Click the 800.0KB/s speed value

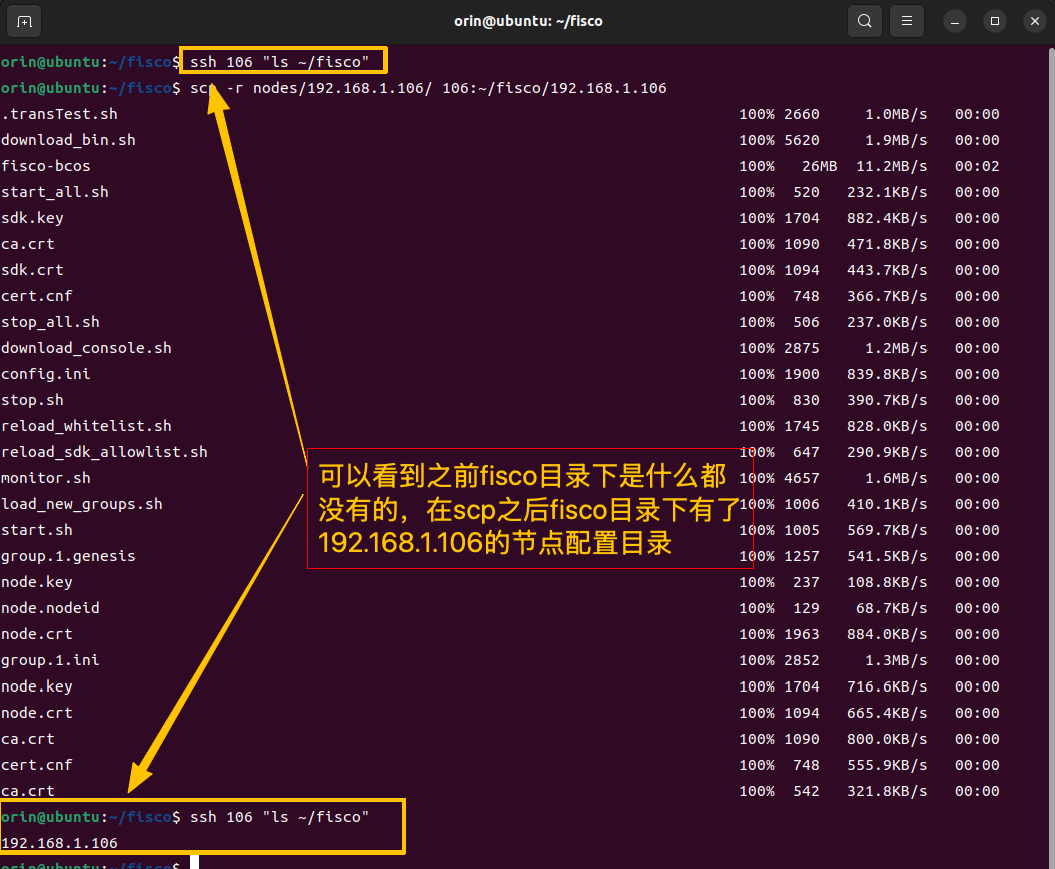887,739
